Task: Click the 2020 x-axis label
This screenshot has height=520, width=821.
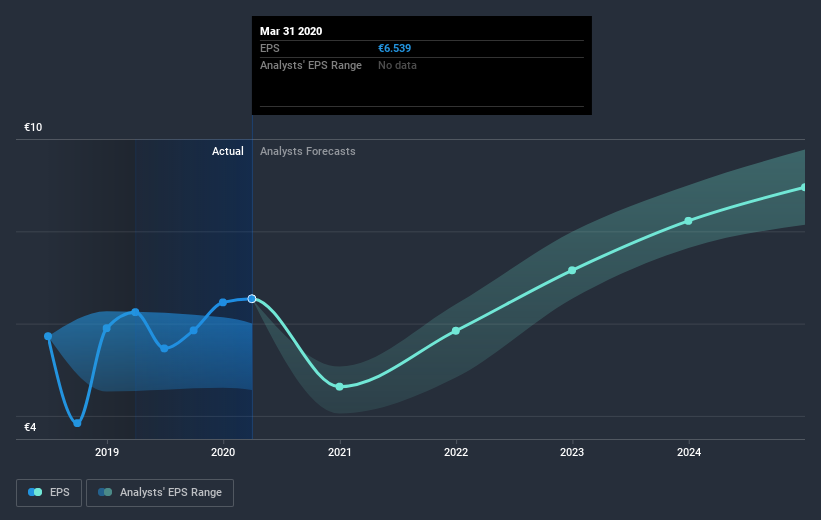Action: pos(223,452)
